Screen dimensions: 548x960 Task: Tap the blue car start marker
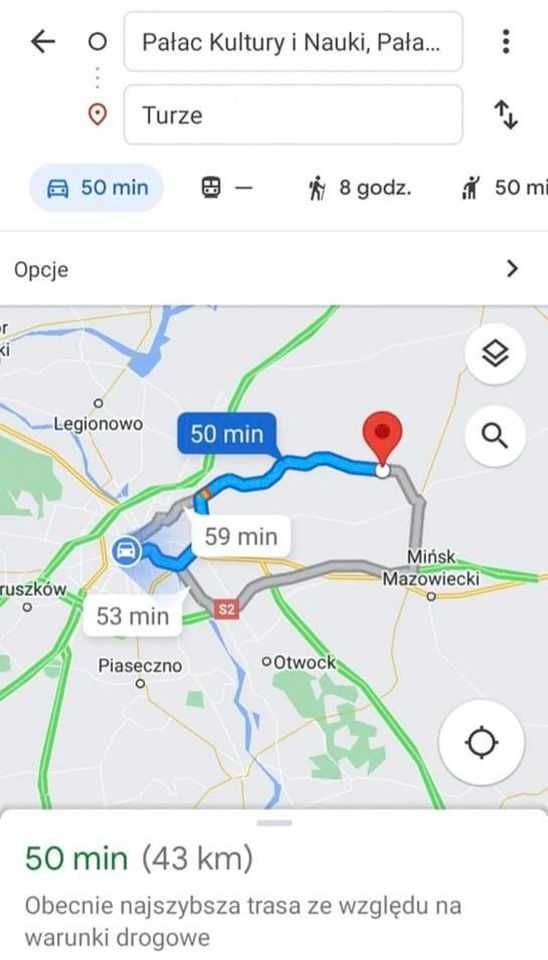point(127,551)
